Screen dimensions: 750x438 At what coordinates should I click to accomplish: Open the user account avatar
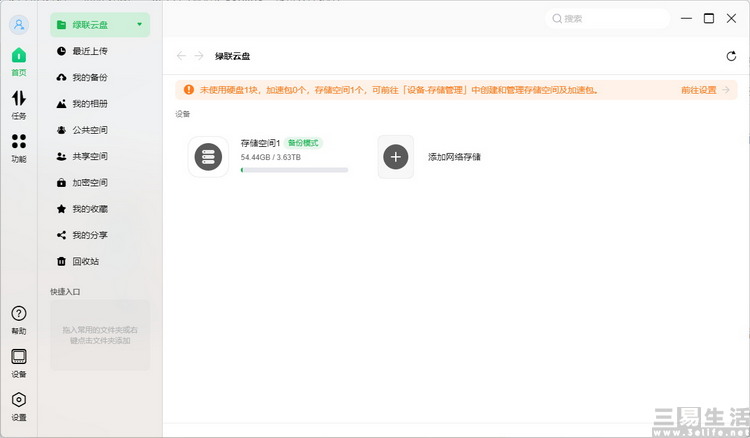coord(19,24)
